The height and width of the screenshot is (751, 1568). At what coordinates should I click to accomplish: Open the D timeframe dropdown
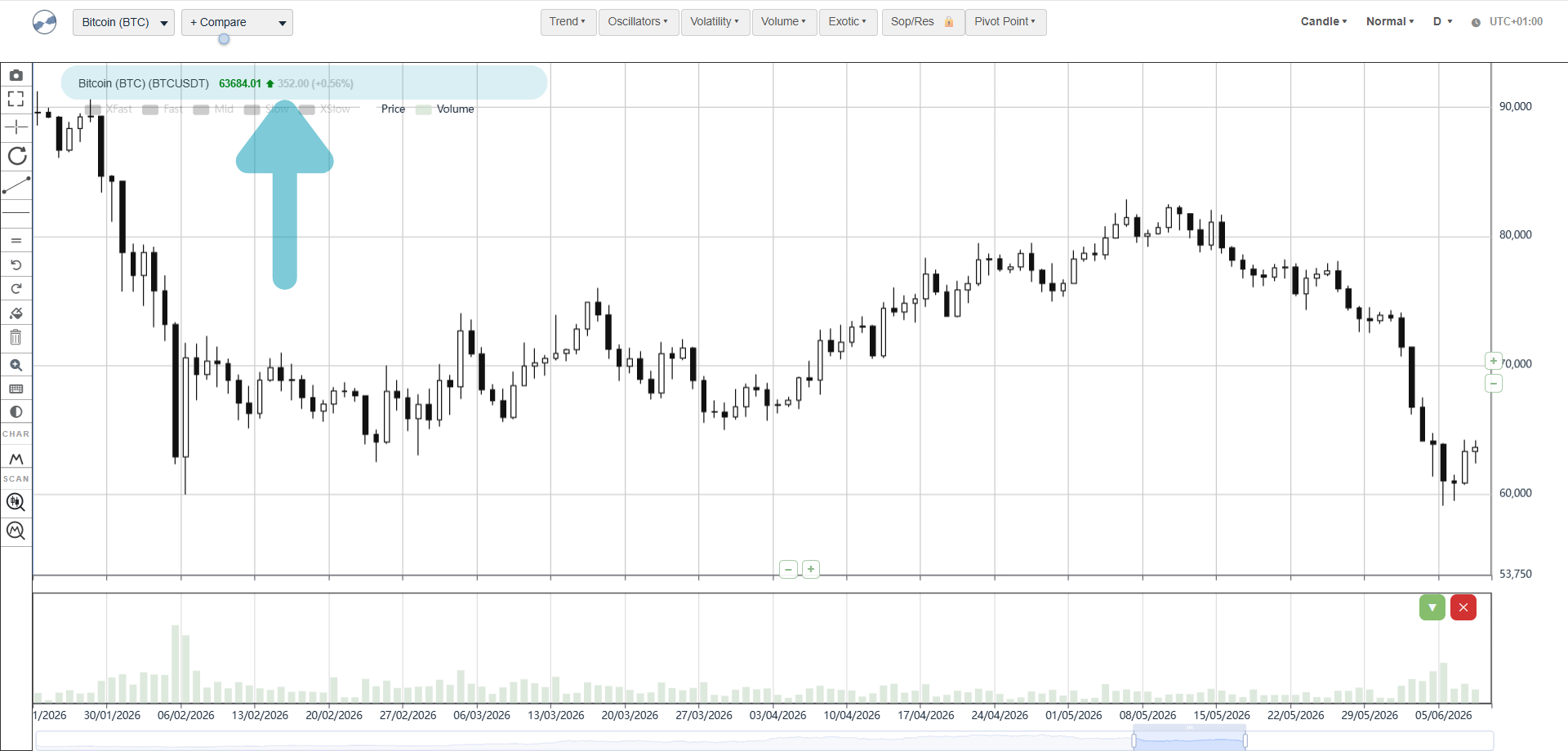(1442, 22)
